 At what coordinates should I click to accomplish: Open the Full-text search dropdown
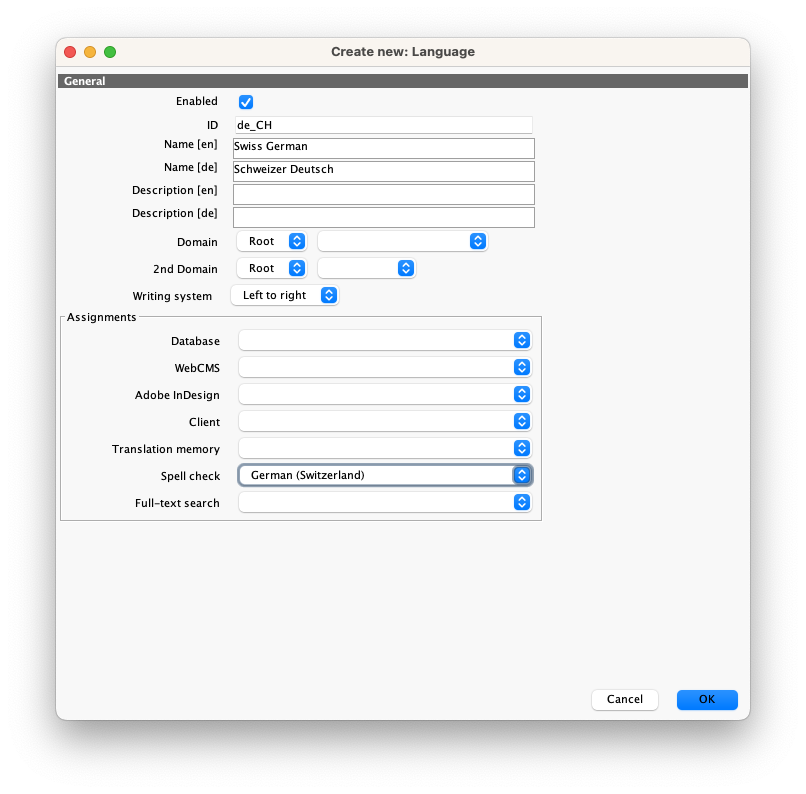point(385,502)
